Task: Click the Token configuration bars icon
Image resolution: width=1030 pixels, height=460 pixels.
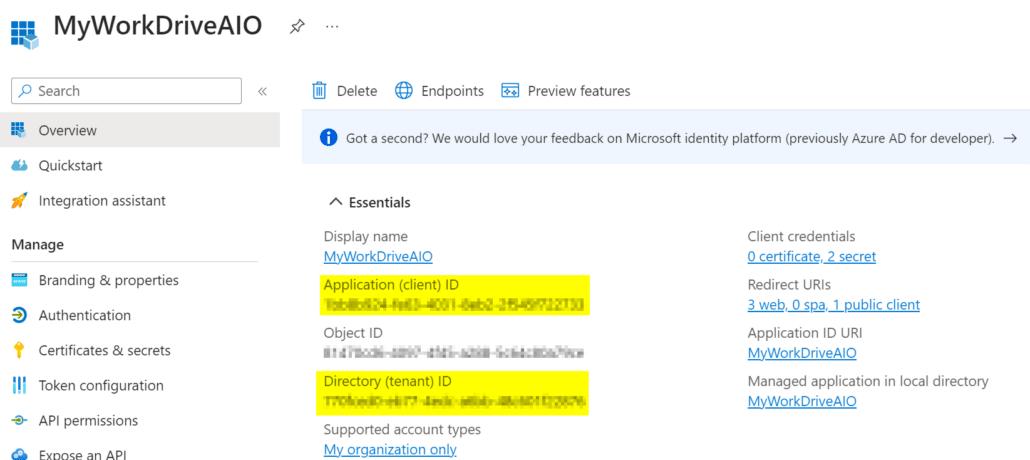Action: click(19, 385)
